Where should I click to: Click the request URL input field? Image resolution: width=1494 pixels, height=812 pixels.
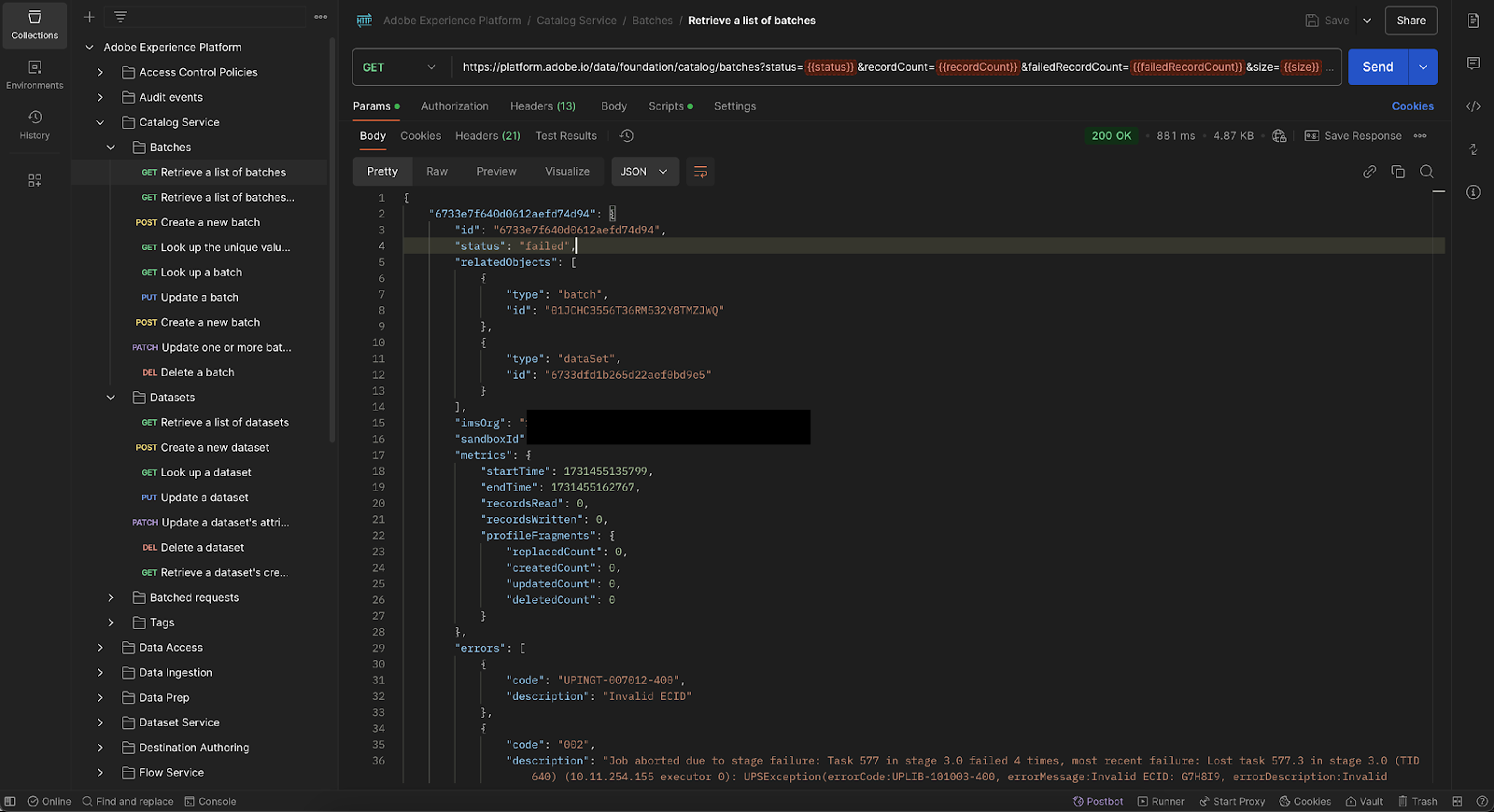896,67
